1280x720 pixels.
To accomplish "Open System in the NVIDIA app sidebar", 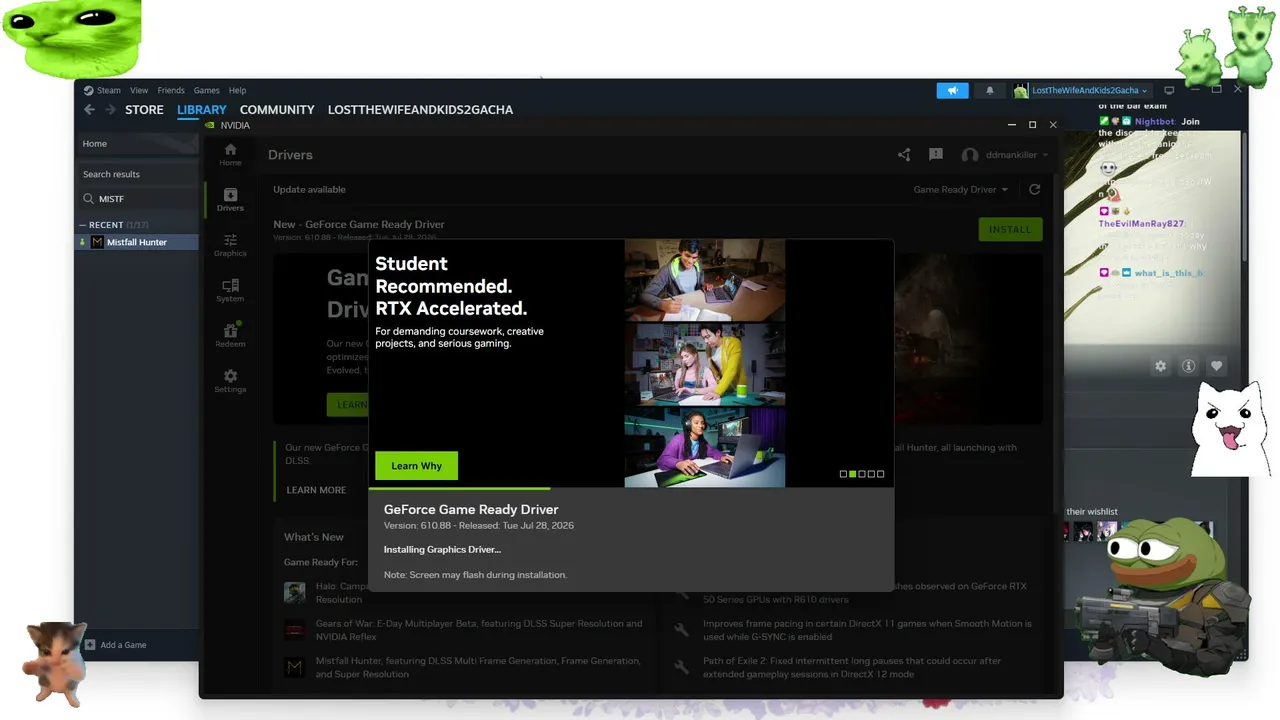I will click(x=230, y=290).
